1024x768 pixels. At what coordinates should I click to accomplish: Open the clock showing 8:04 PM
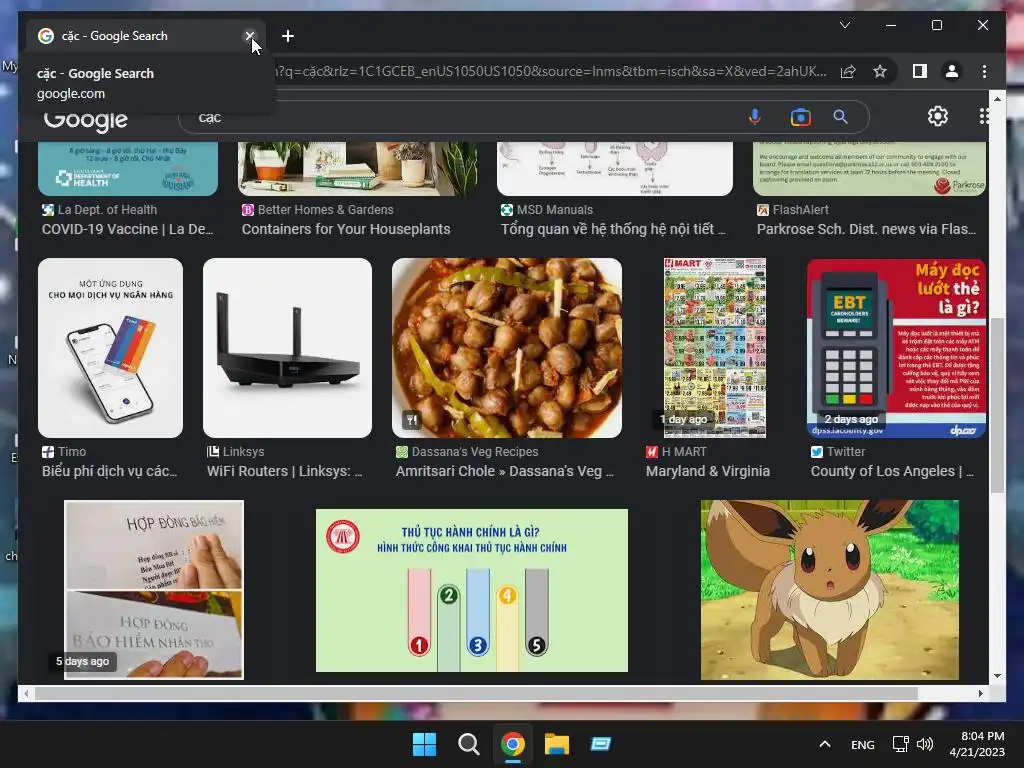click(977, 744)
